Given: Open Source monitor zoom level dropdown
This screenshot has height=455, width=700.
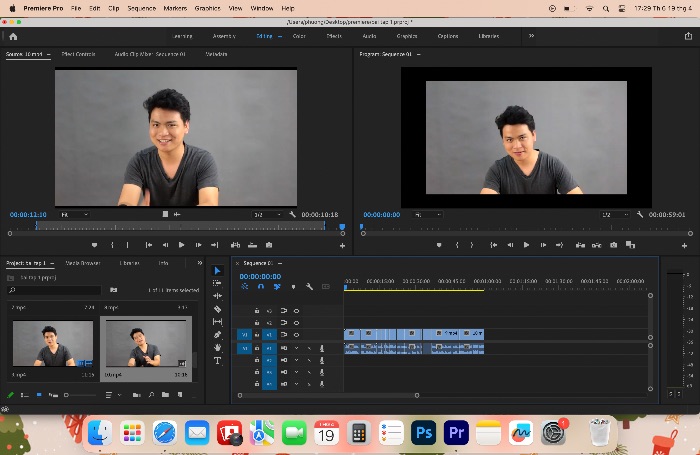Looking at the screenshot, I should [x=74, y=215].
